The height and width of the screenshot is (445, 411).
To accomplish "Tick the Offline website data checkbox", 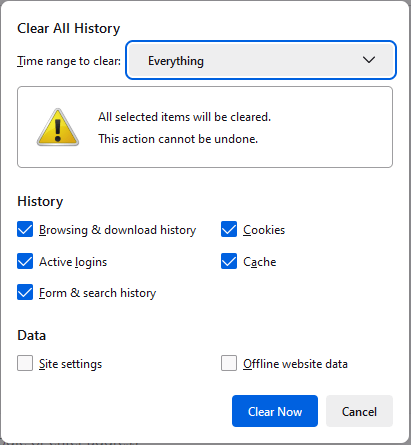I will click(x=229, y=363).
